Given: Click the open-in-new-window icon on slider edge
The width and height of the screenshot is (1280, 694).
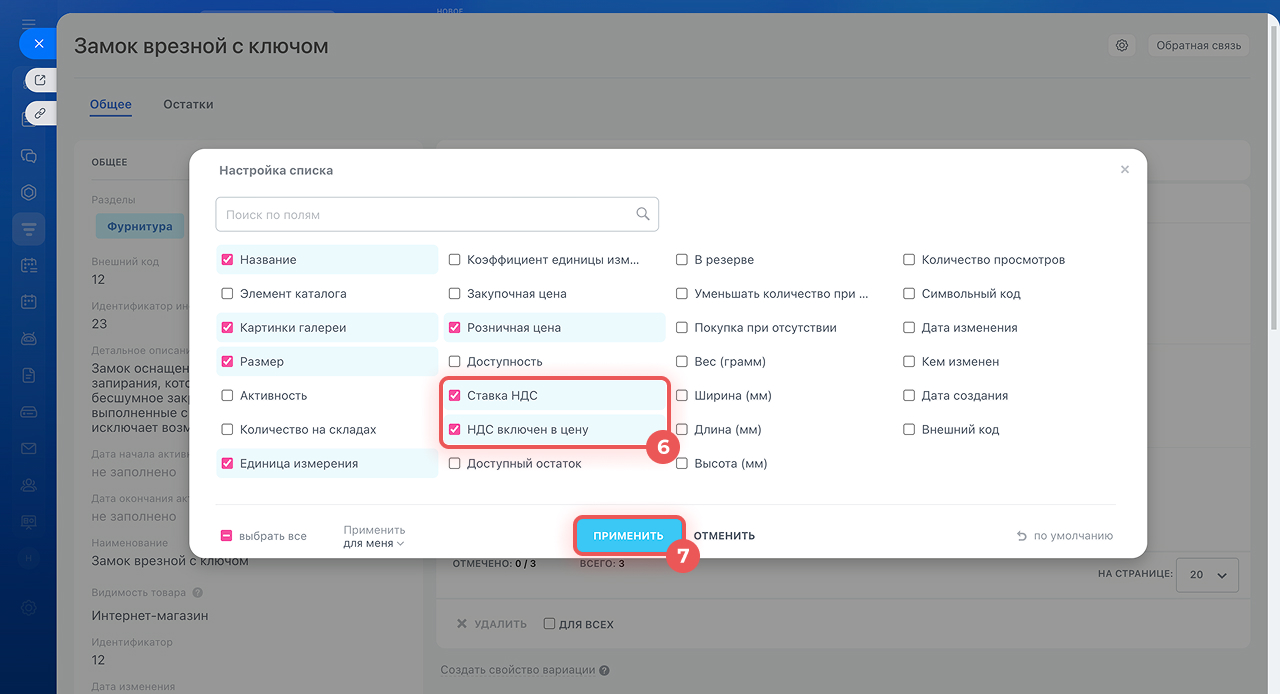Looking at the screenshot, I should tap(40, 80).
